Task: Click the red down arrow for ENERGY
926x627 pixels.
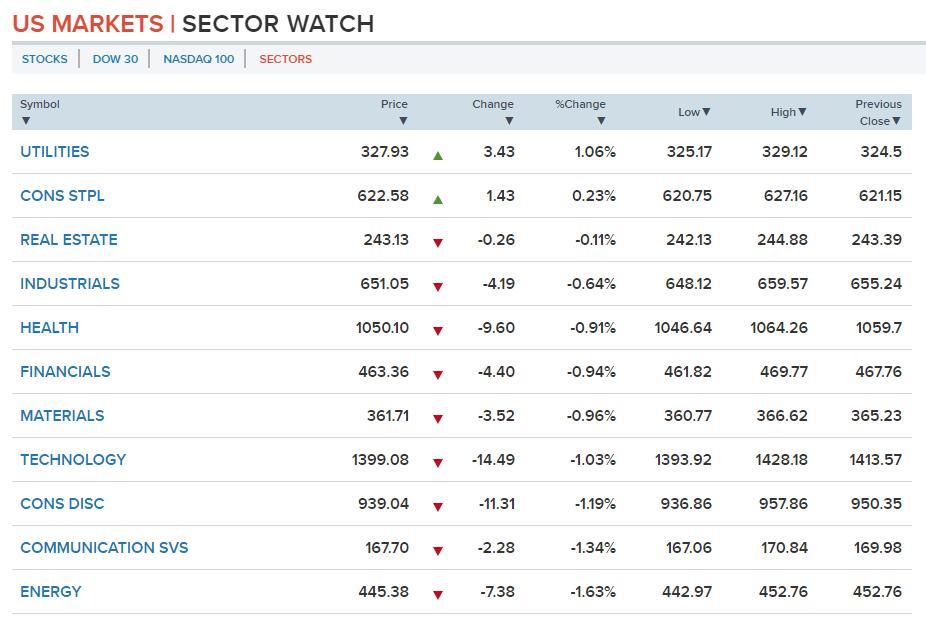Action: click(438, 595)
